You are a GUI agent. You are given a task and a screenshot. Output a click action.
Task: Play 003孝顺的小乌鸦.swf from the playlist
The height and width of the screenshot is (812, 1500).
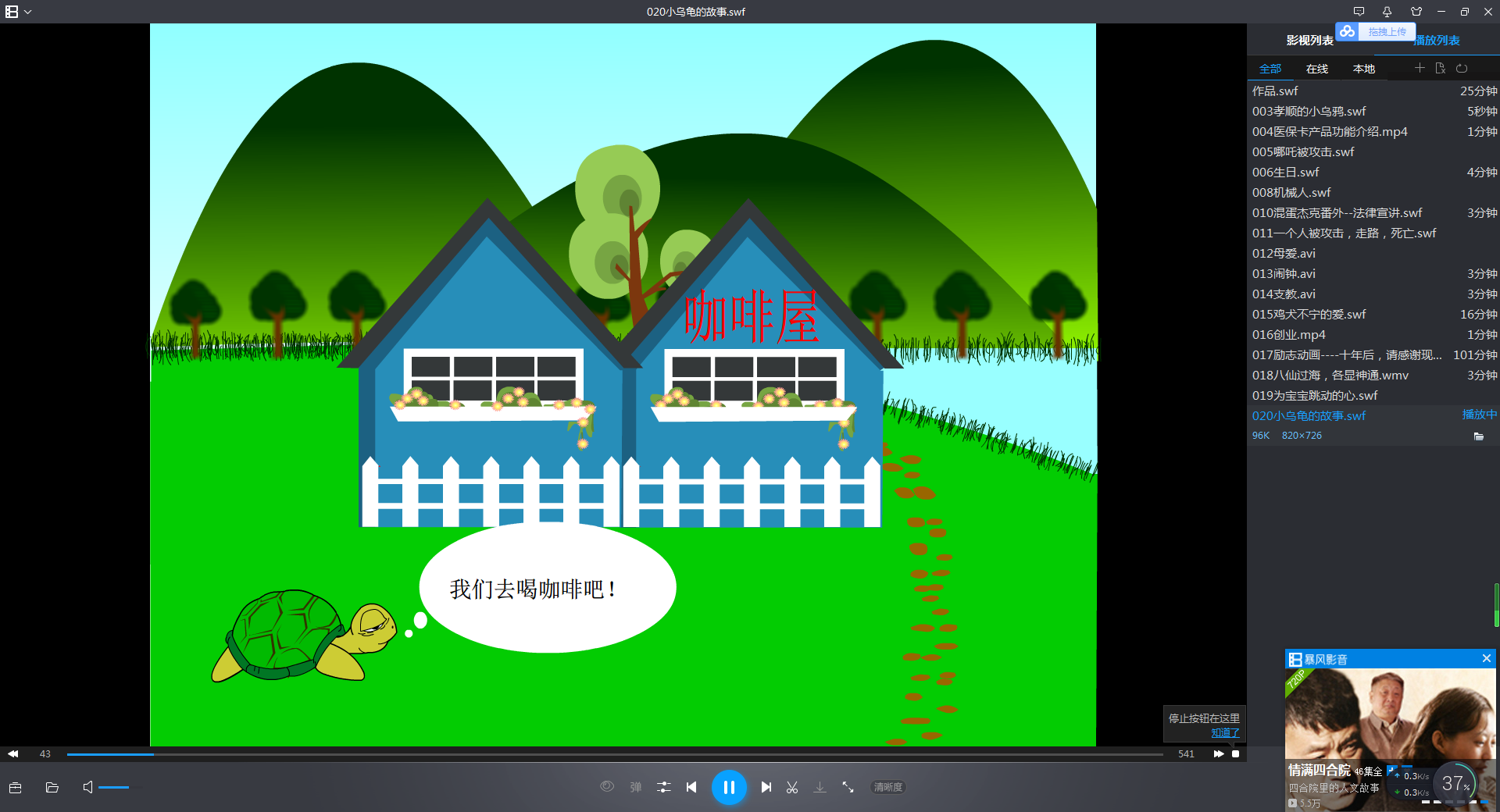click(x=1373, y=112)
